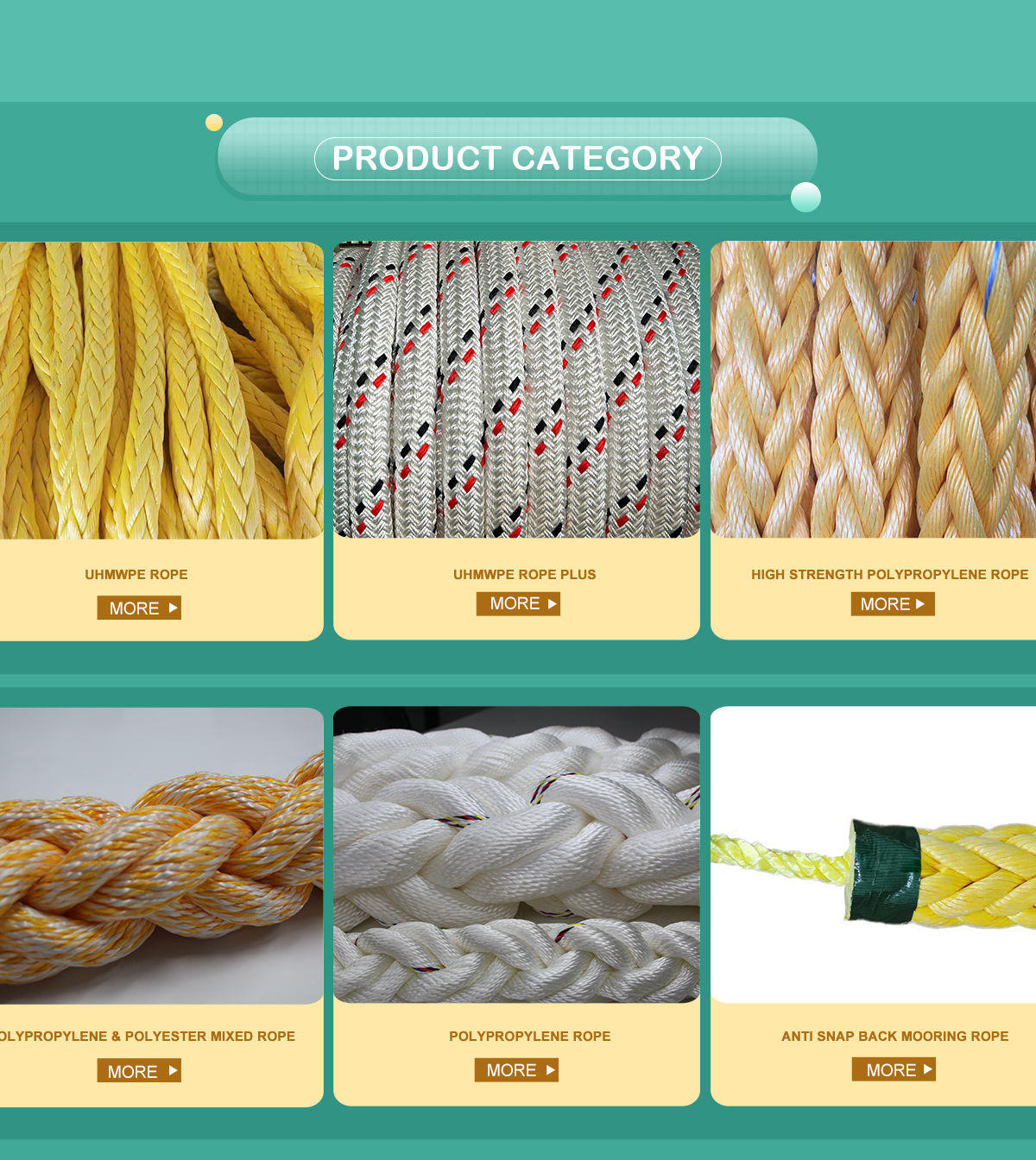Click arrow icon on UHMWPE ROPE PLUS MORE button

[x=552, y=603]
